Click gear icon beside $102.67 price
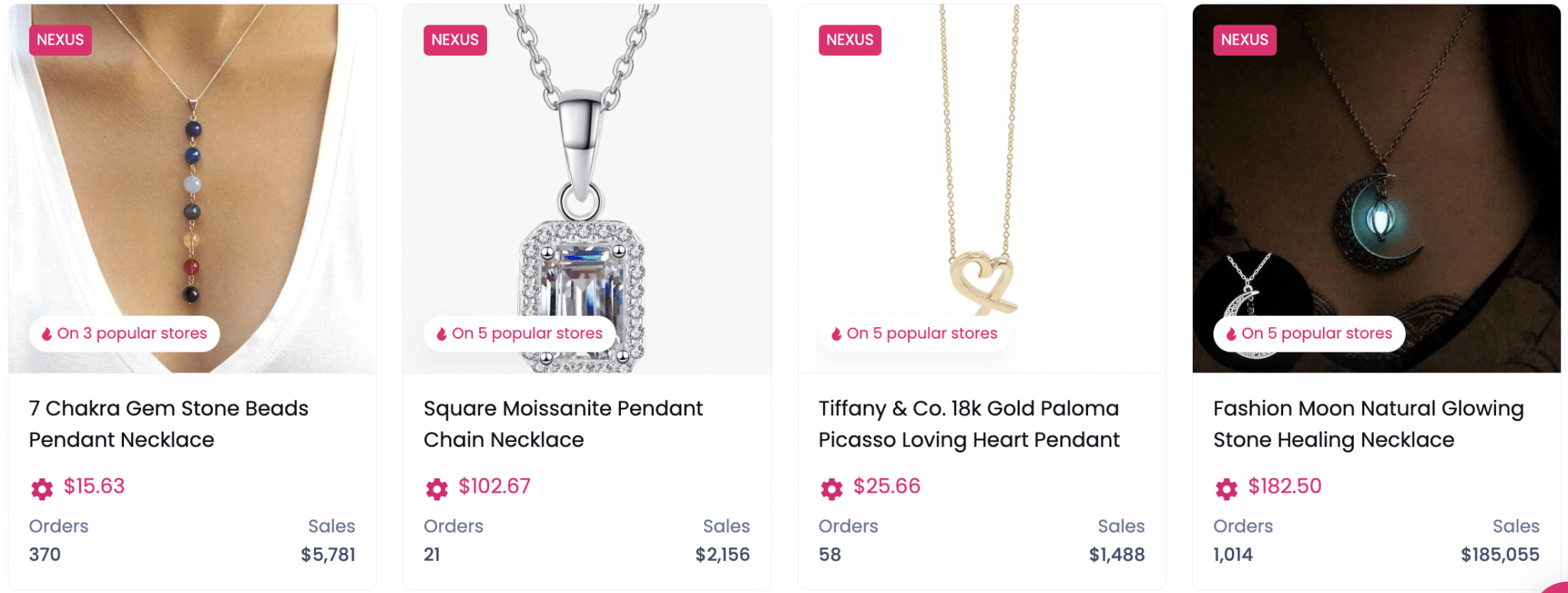Viewport: 1568px width, 593px height. [x=437, y=489]
